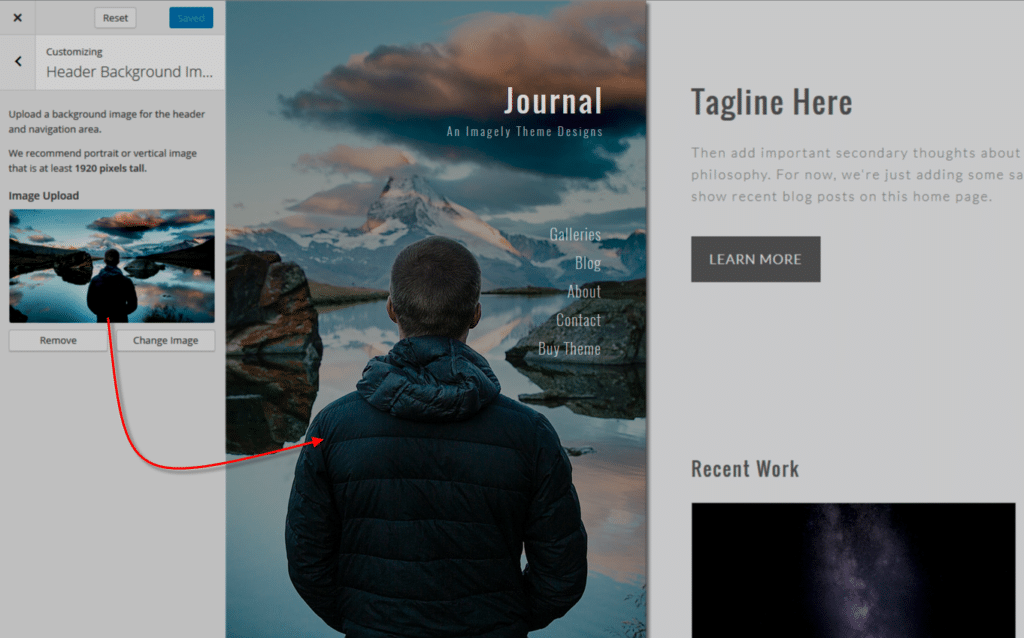The width and height of the screenshot is (1024, 638).
Task: Open the Journal site title link
Action: coord(552,101)
